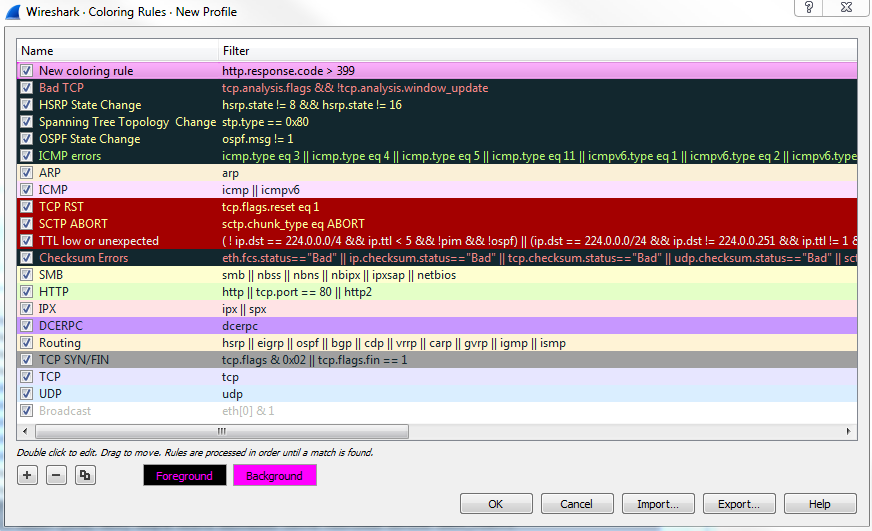Toggle the HTTP rule checkbox
The width and height of the screenshot is (872, 531).
pyautogui.click(x=26, y=291)
